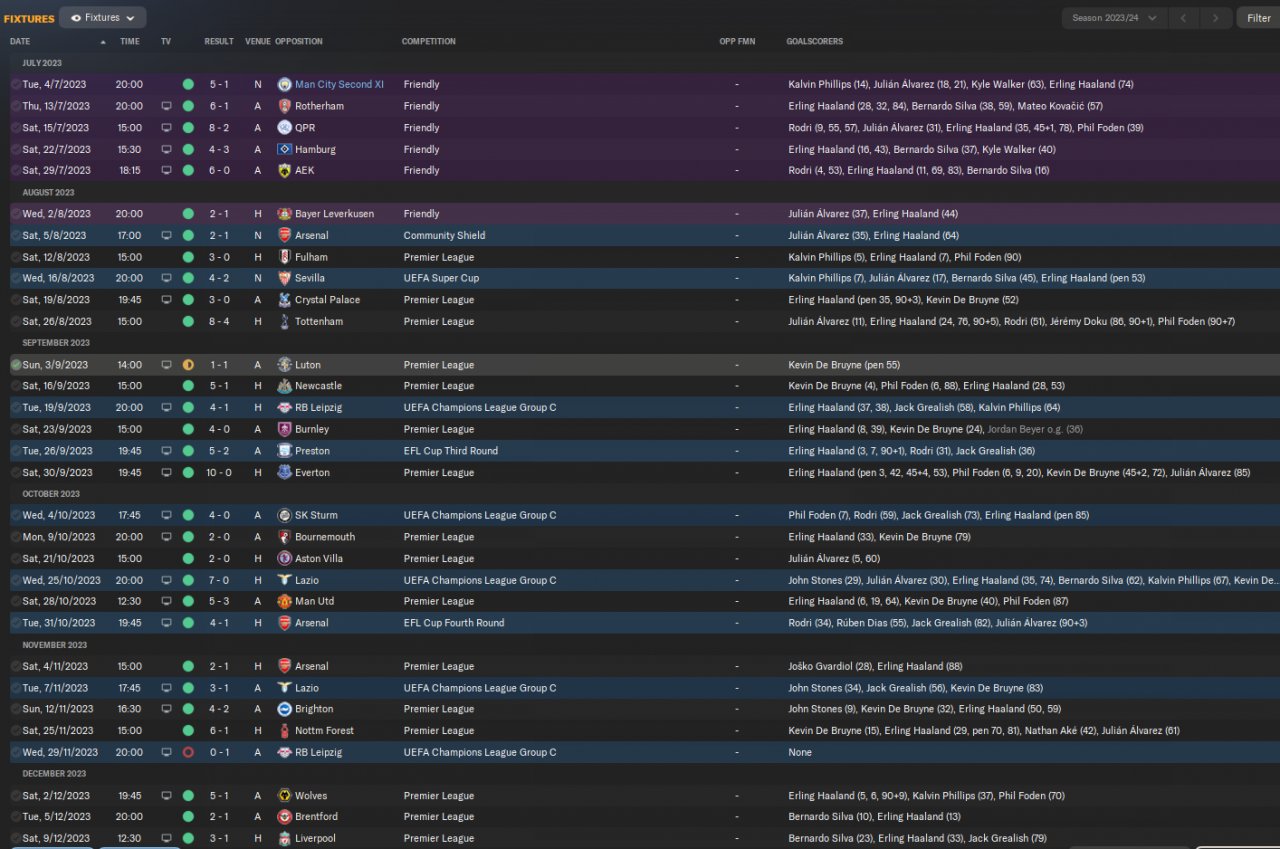Toggle the selection circle beside Sat, 25/11/2023

pos(16,731)
